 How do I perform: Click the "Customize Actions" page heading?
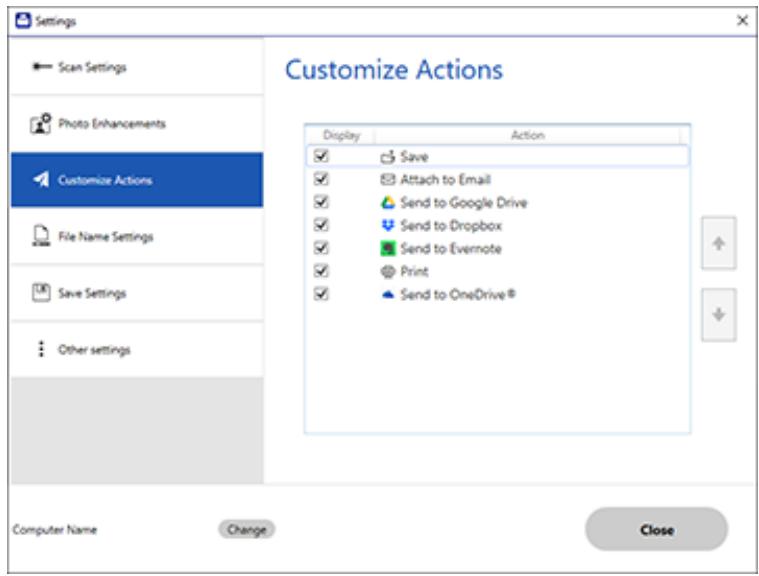click(394, 69)
